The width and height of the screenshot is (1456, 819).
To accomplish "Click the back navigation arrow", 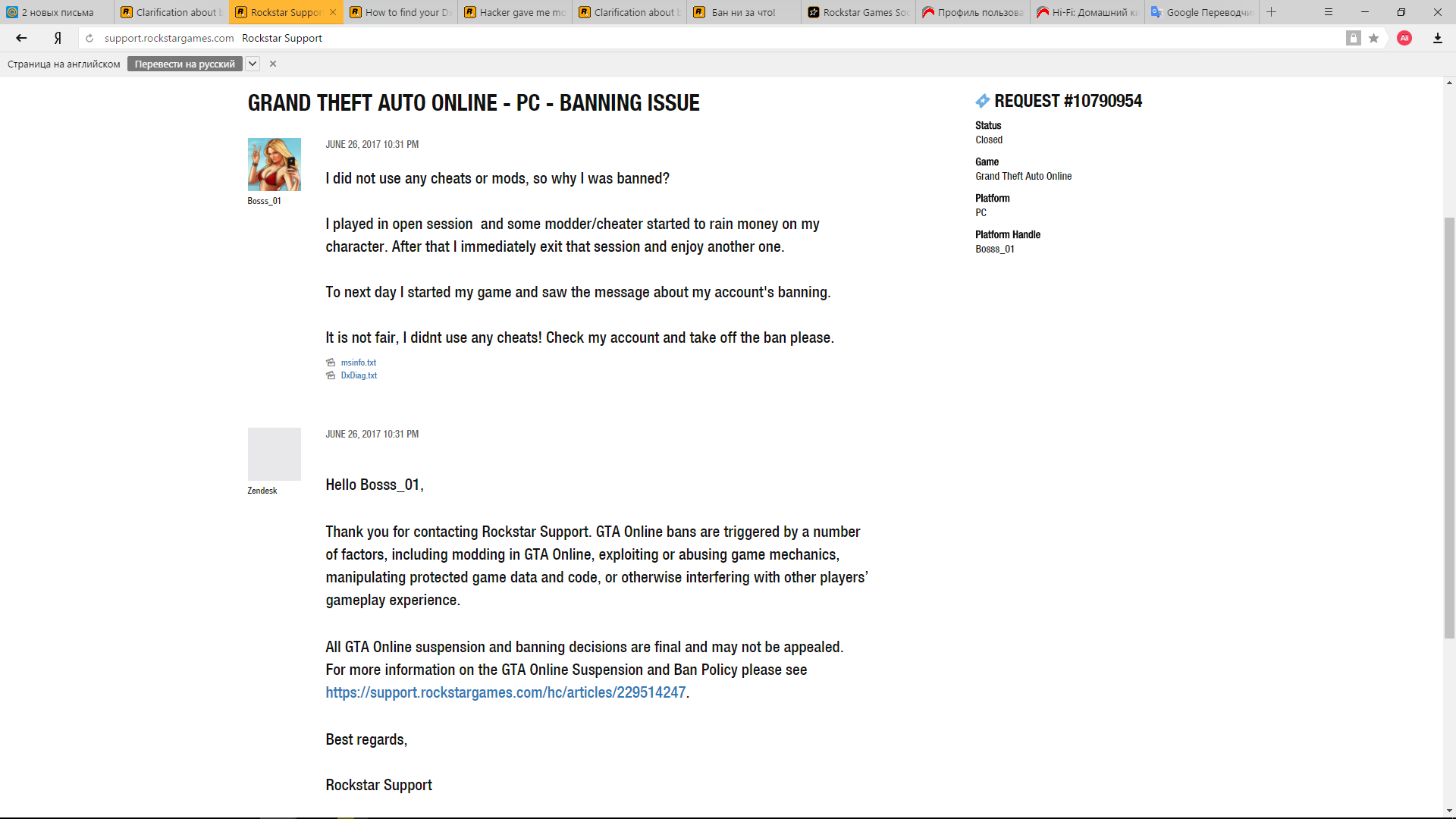I will click(21, 38).
